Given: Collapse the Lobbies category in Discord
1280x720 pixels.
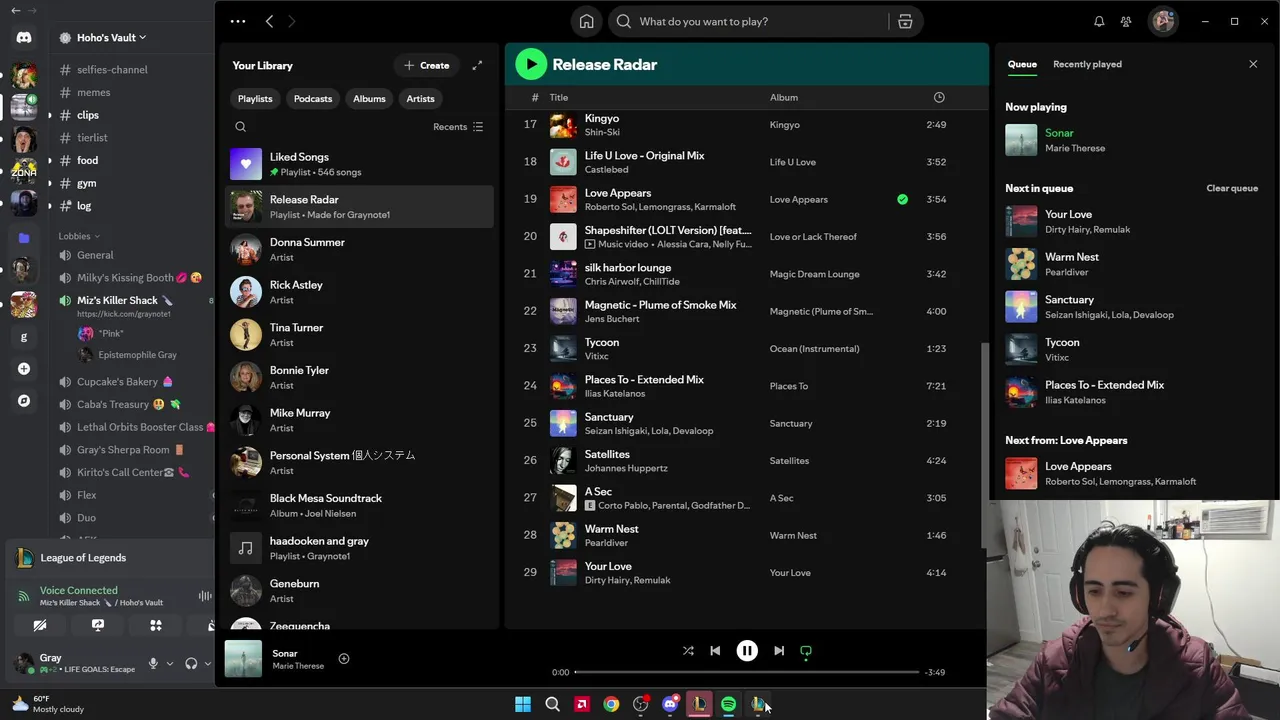Looking at the screenshot, I should pos(79,236).
